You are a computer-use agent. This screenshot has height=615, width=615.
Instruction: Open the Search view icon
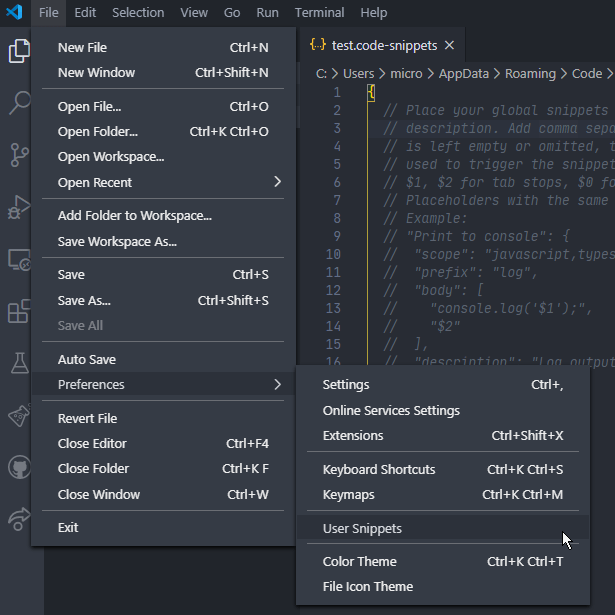[x=19, y=102]
